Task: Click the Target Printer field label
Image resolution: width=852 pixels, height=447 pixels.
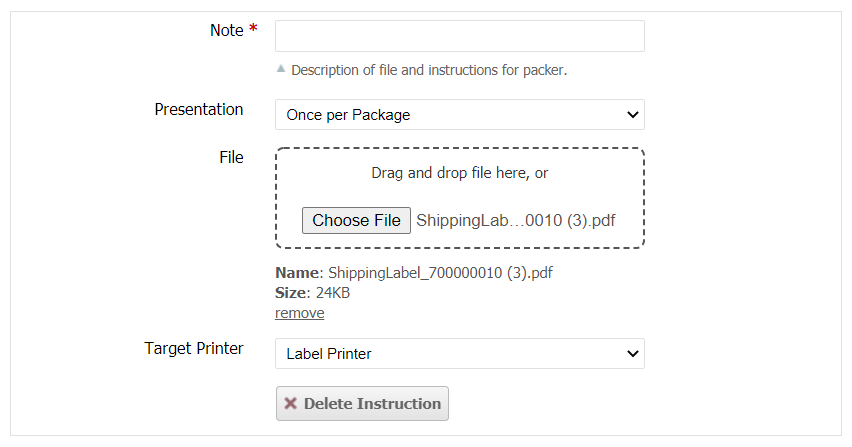Action: (194, 348)
